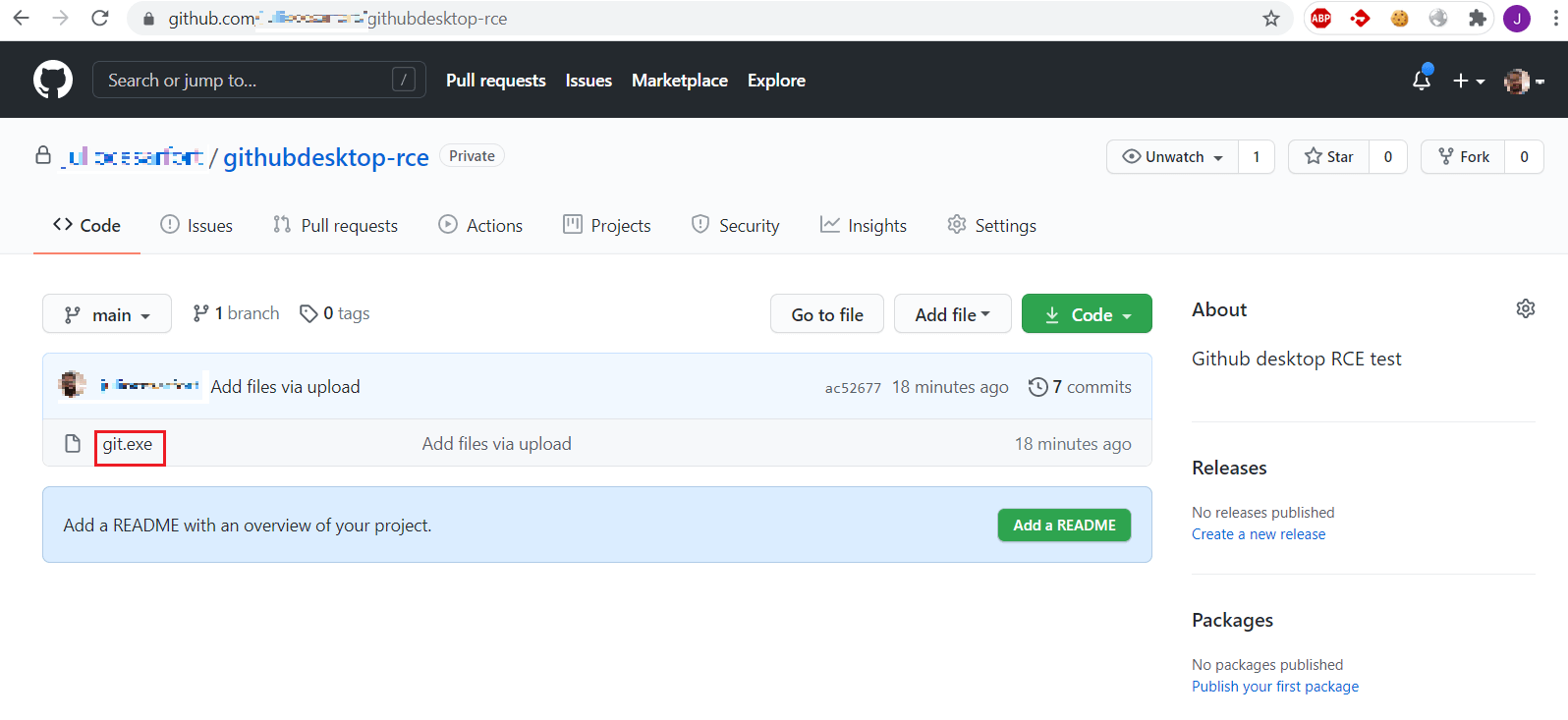Focus the Search or jump to field
The image size is (1568, 720).
(x=259, y=80)
